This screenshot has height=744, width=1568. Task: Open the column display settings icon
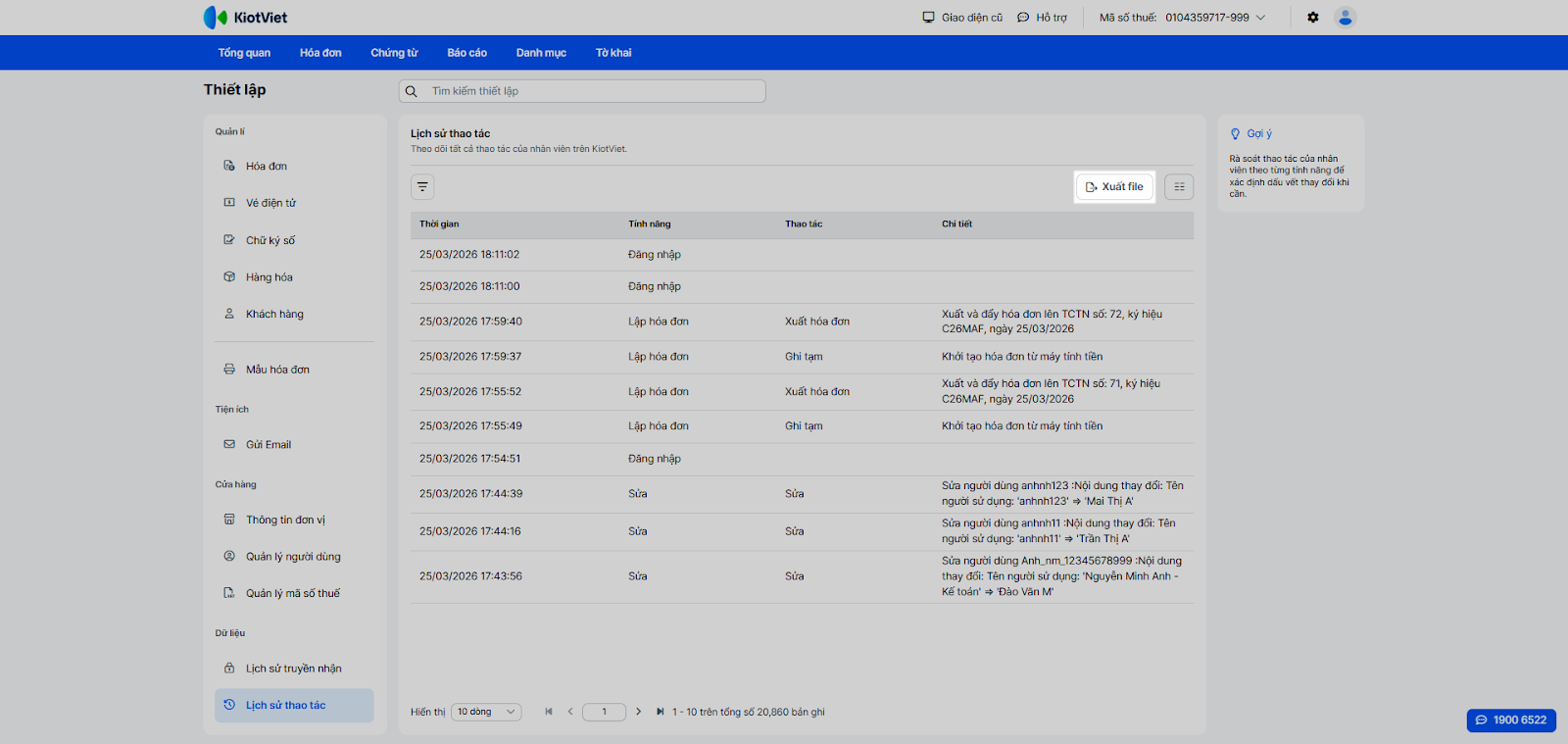coord(1179,186)
